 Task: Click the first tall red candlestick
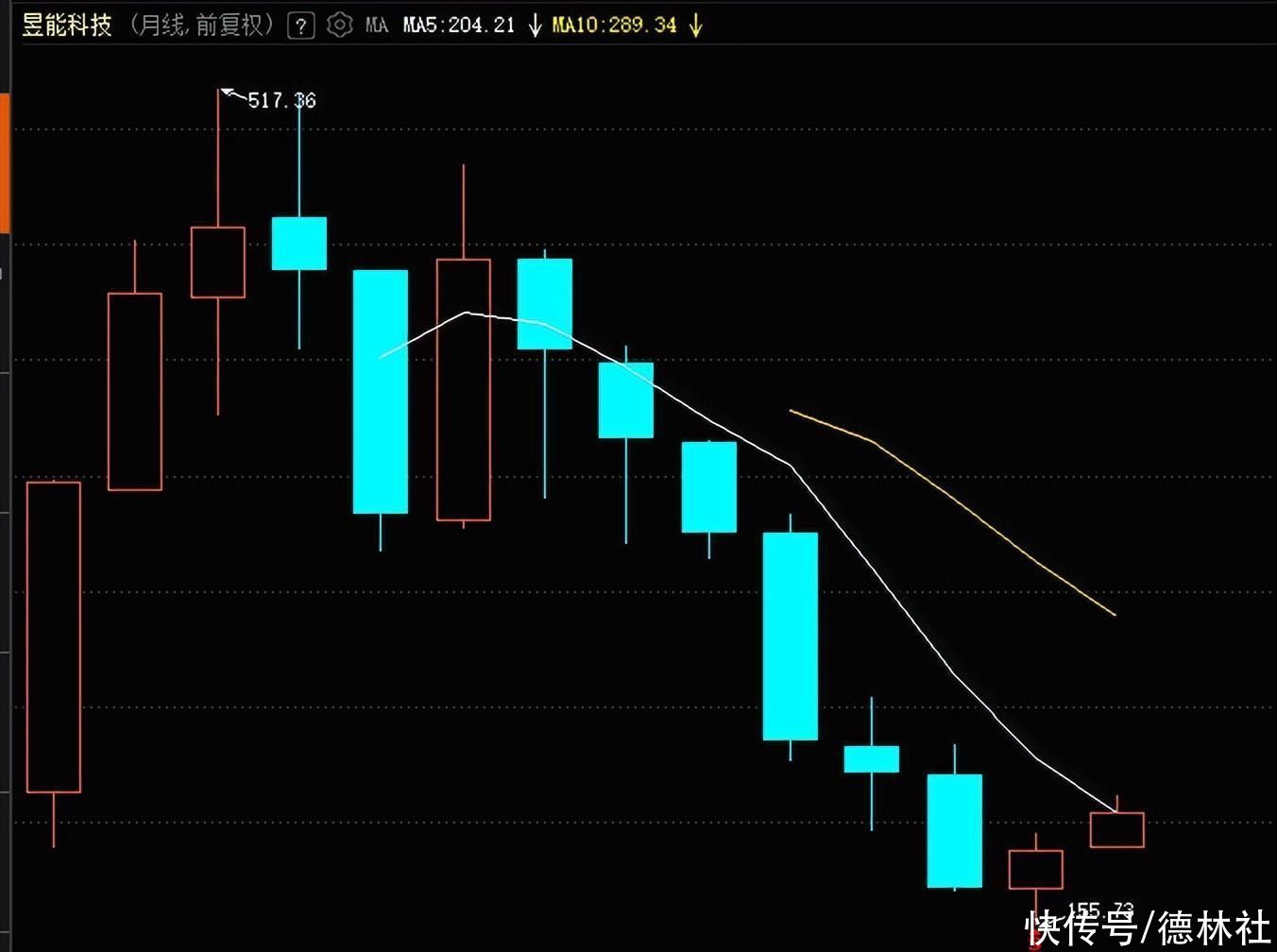click(54, 637)
